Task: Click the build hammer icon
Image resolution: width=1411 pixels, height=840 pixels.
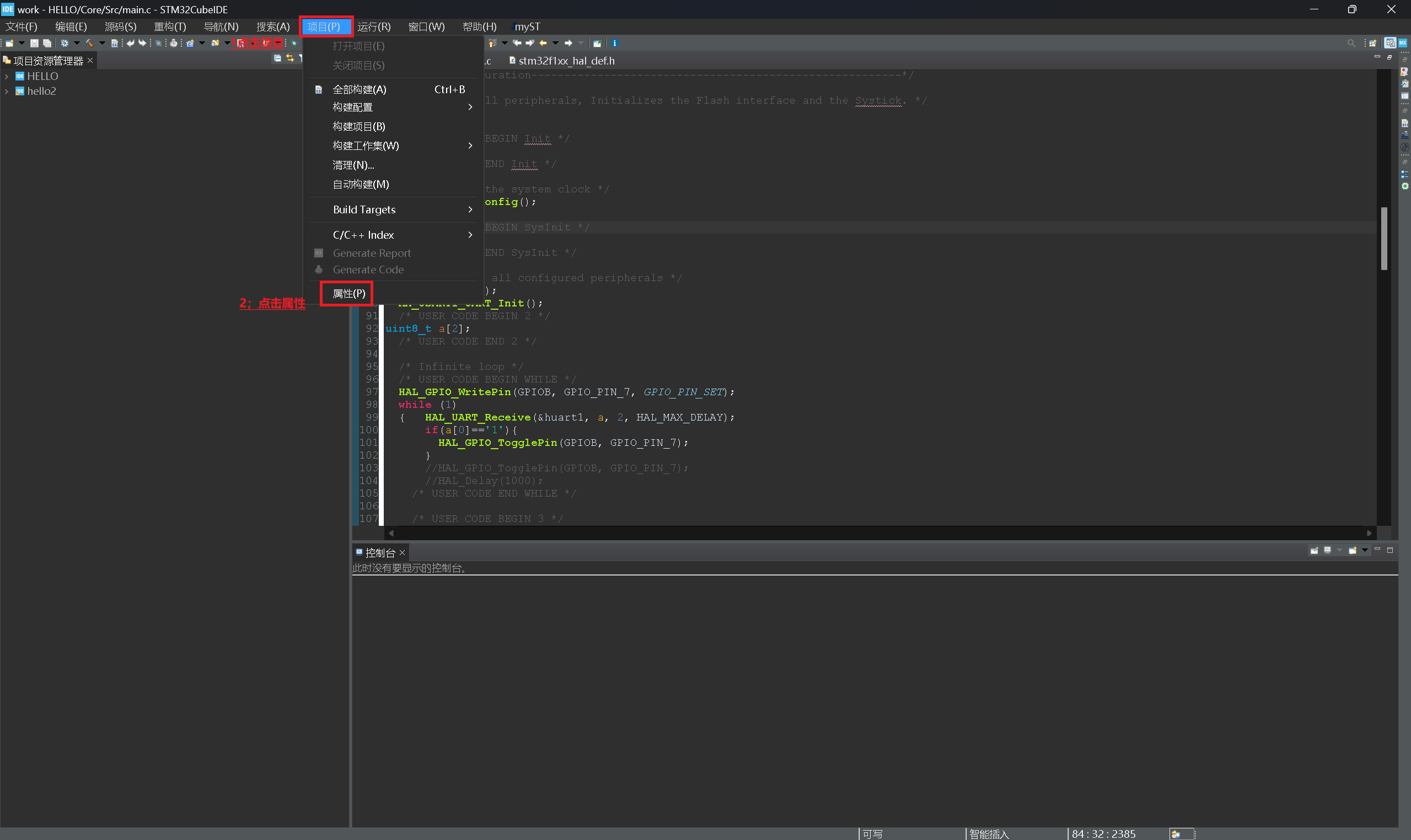Action: (x=89, y=43)
